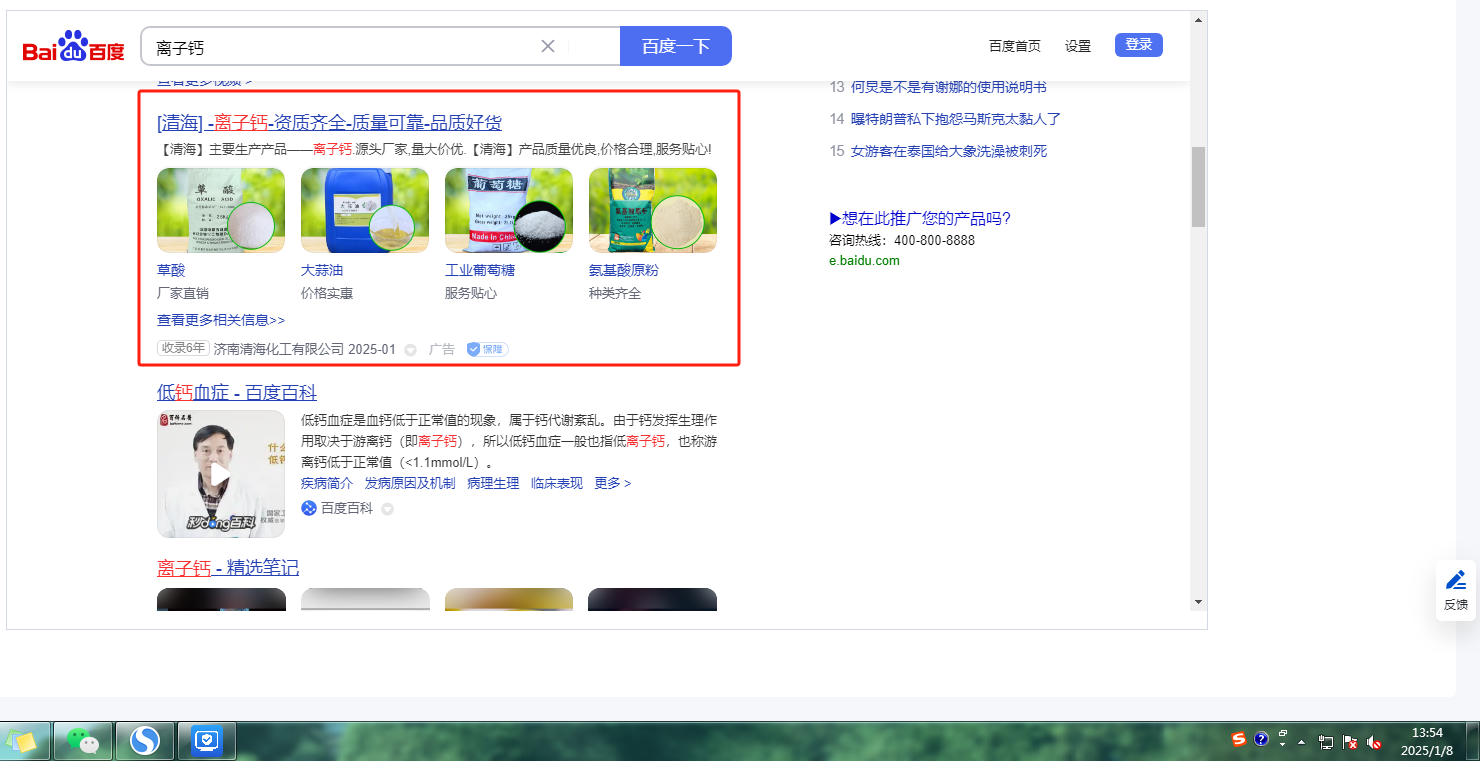The width and height of the screenshot is (1480, 761).
Task: Show hidden tray icons arrow
Action: pos(1301,743)
